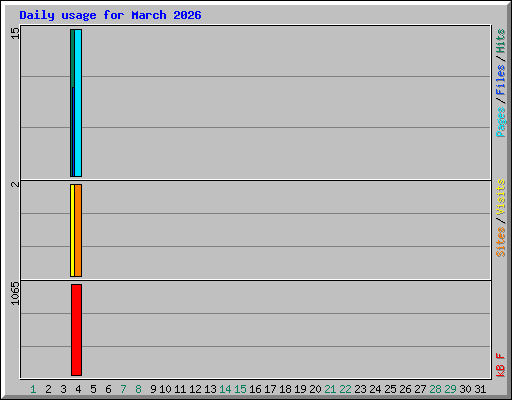Screen dimensions: 512x400
Task: Click day "16" on the x-axis
Action: pos(255,389)
